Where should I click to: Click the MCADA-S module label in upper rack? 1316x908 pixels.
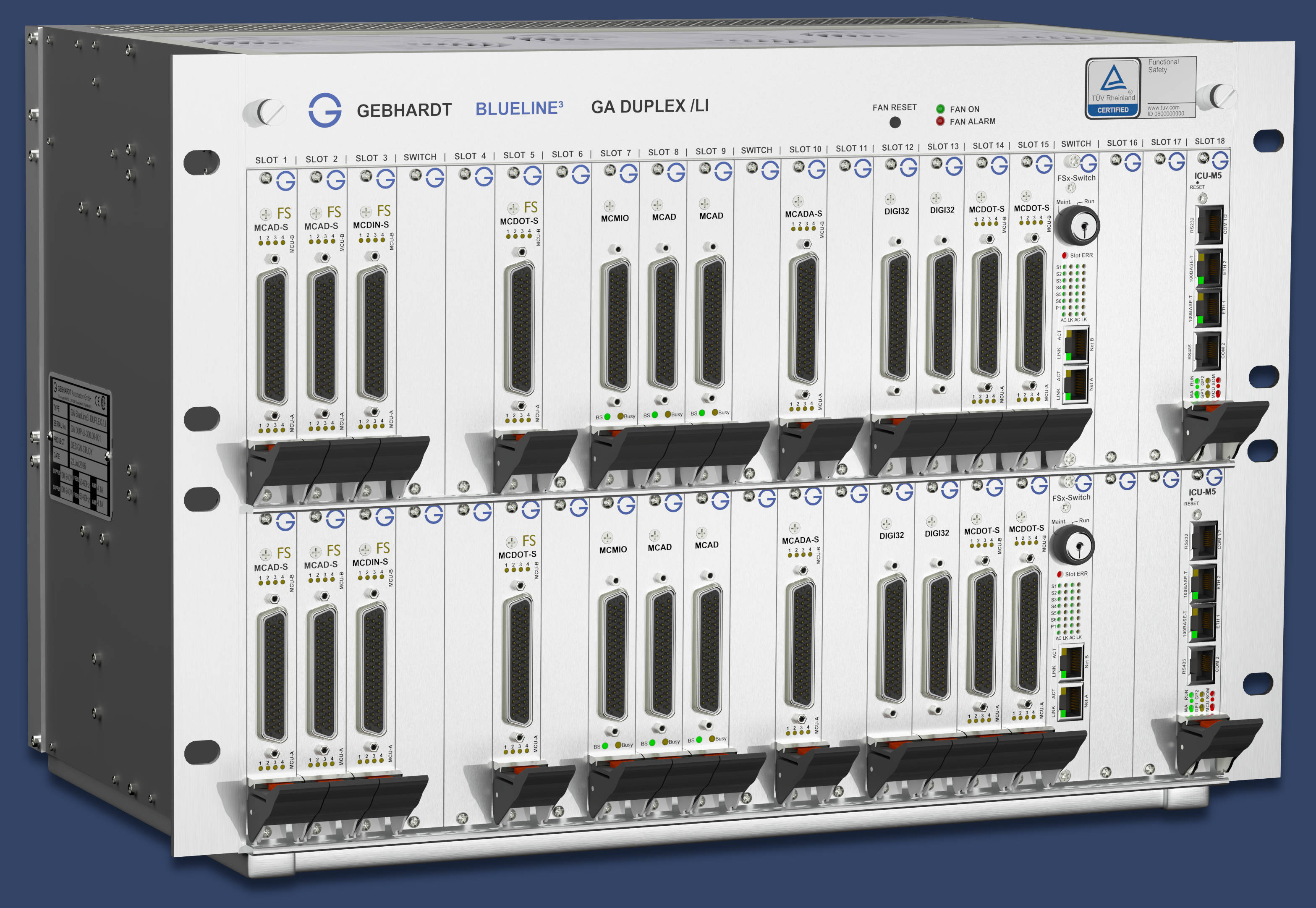click(803, 215)
